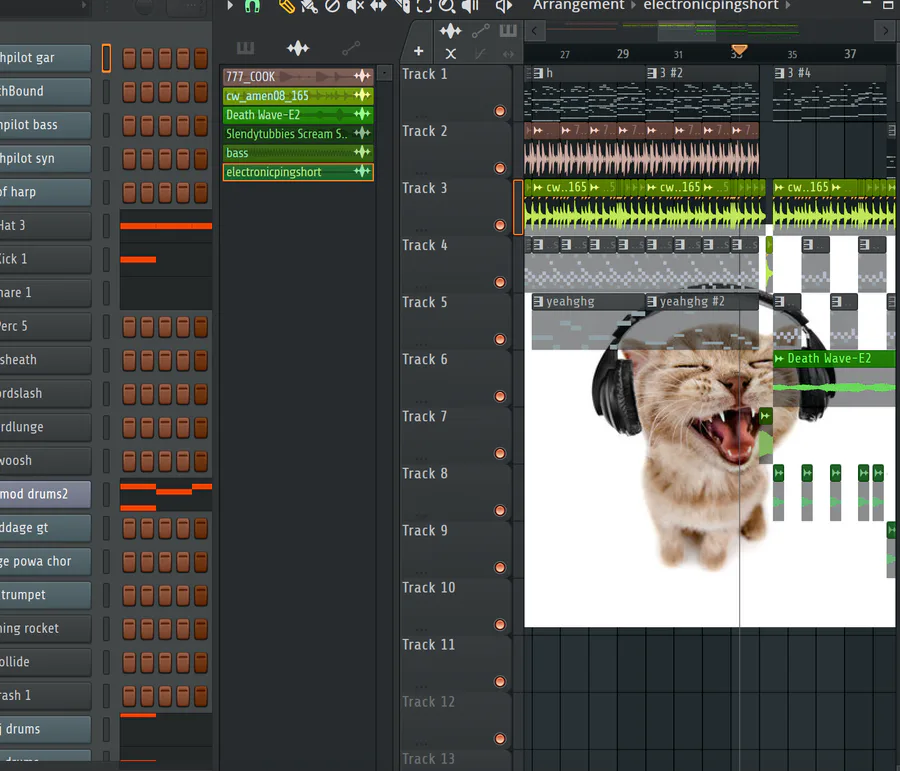The image size is (900, 771).
Task: Show pattern clips in playlist header filter
Action: click(508, 30)
